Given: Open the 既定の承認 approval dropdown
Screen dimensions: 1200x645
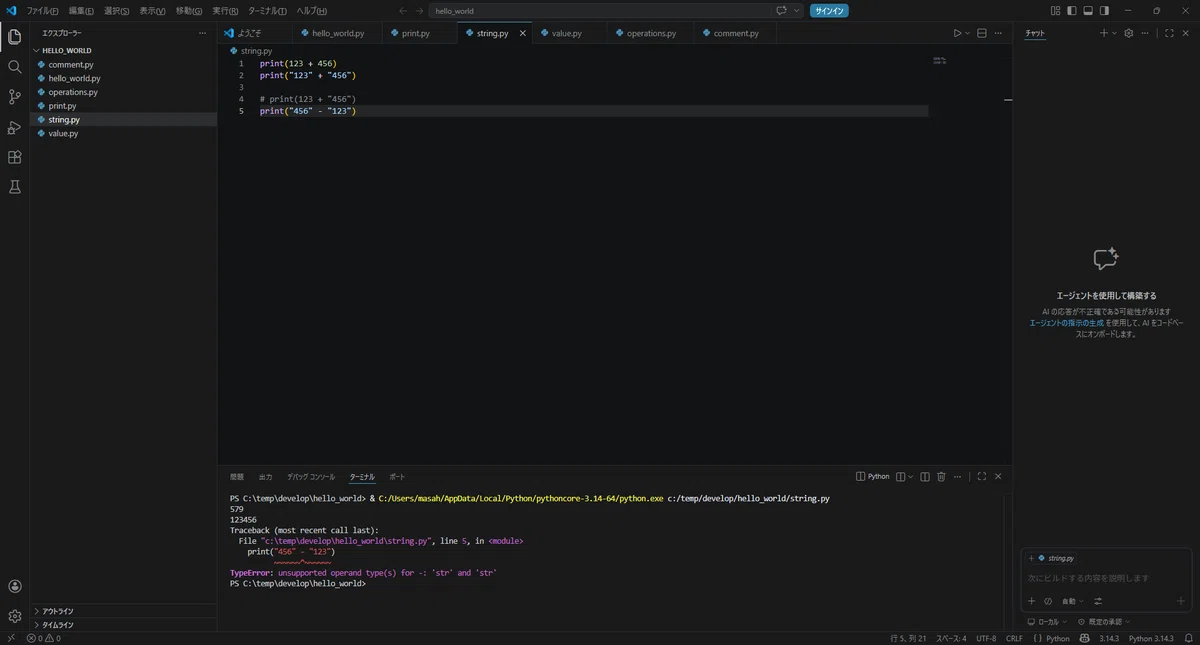Looking at the screenshot, I should pos(1103,622).
